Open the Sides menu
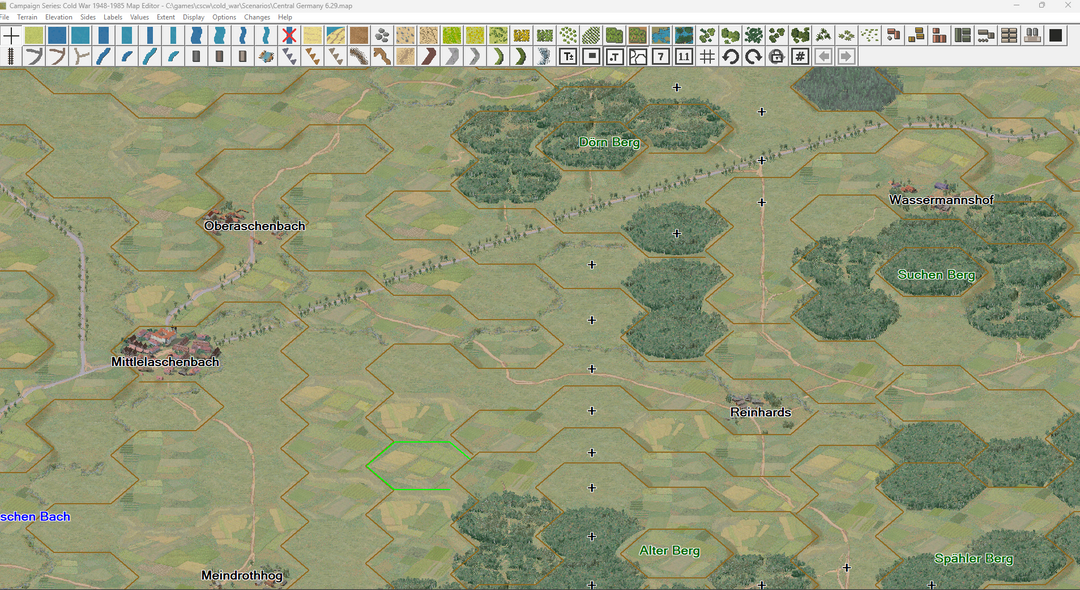The image size is (1080, 590). 88,17
